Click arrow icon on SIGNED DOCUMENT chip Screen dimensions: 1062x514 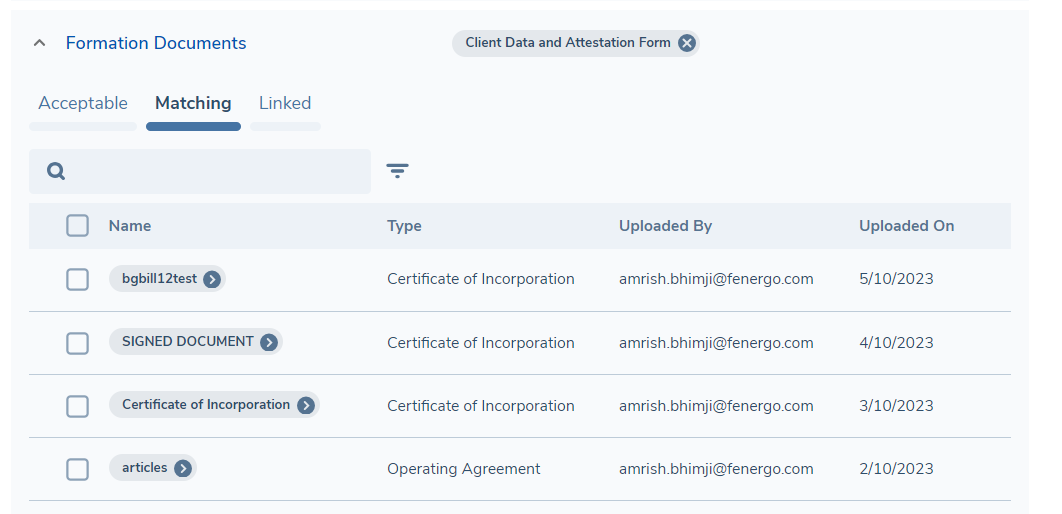269,343
